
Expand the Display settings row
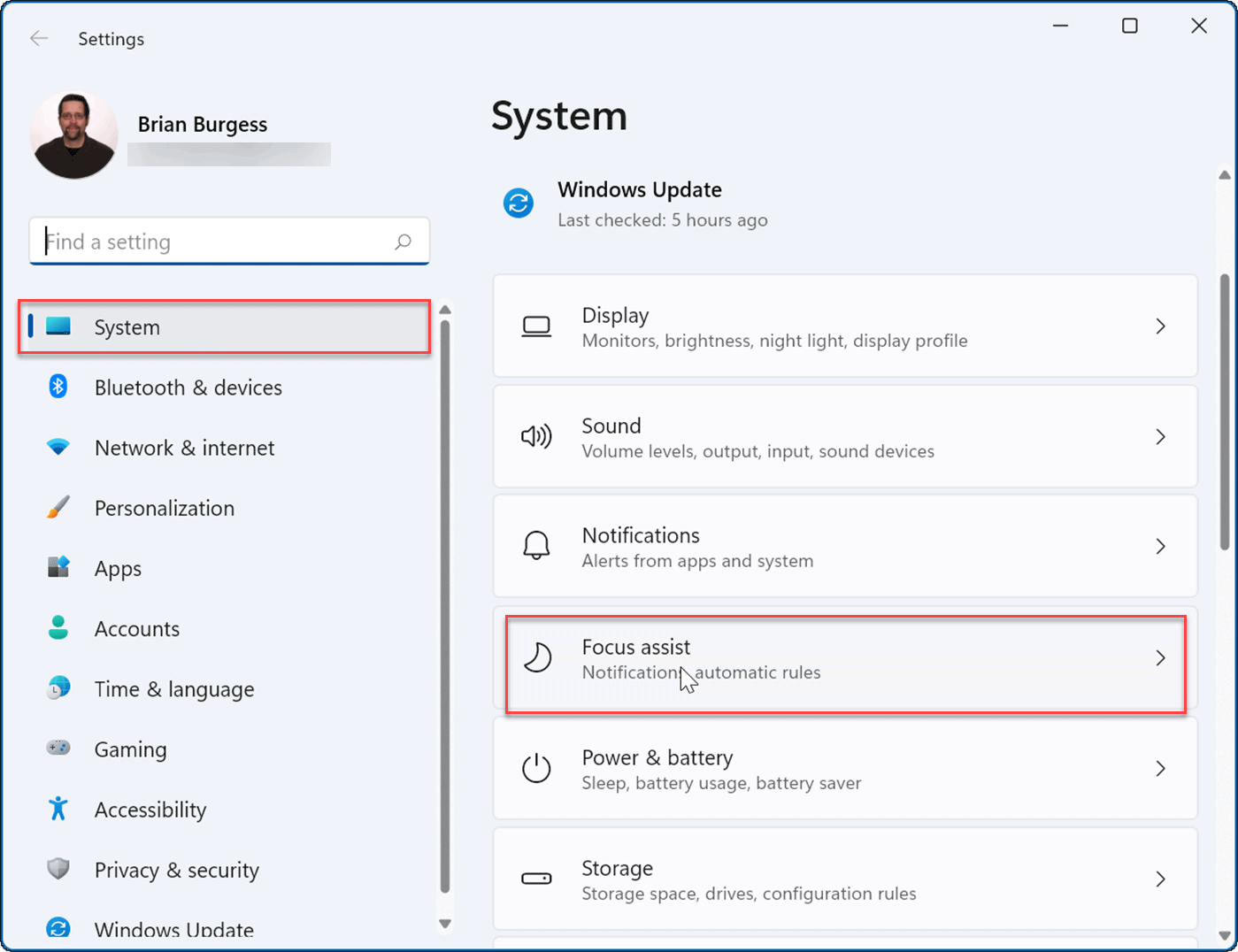click(1160, 326)
